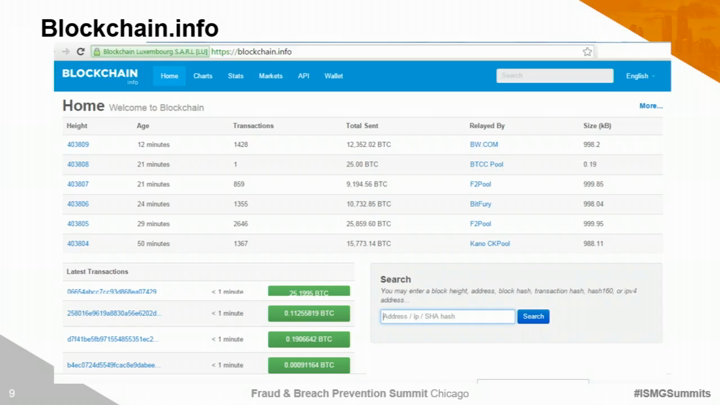The image size is (720, 405).
Task: Click the 25.00 BTC total sent value
Action: (362, 164)
